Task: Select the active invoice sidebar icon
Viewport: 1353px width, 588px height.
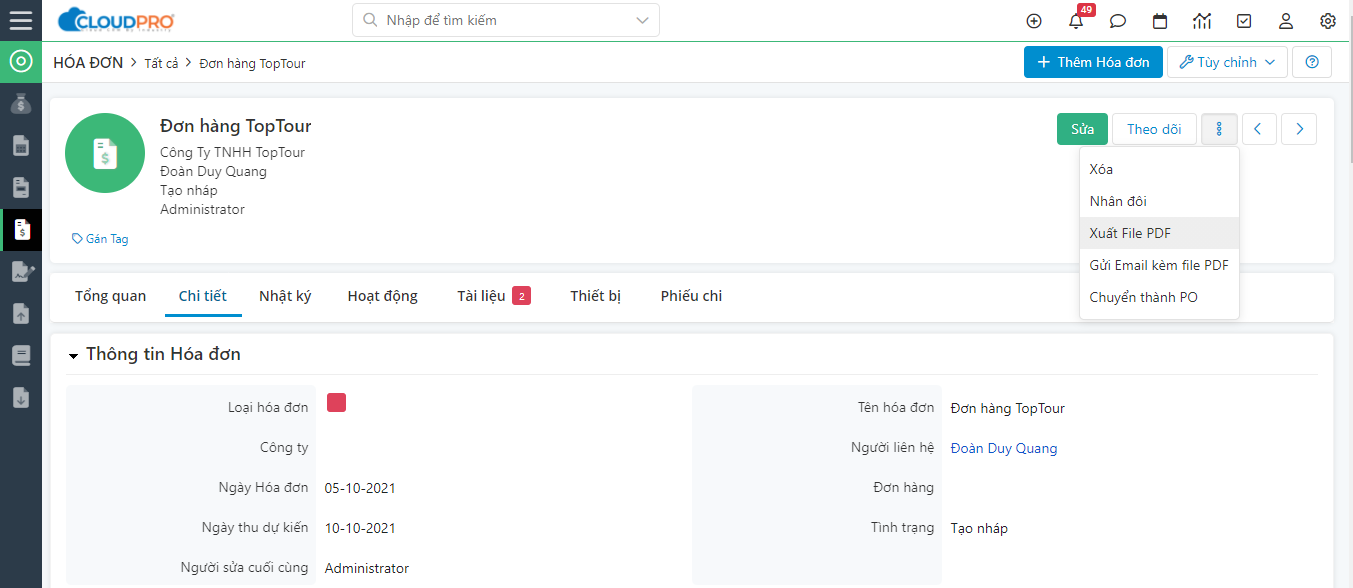Action: 21,229
